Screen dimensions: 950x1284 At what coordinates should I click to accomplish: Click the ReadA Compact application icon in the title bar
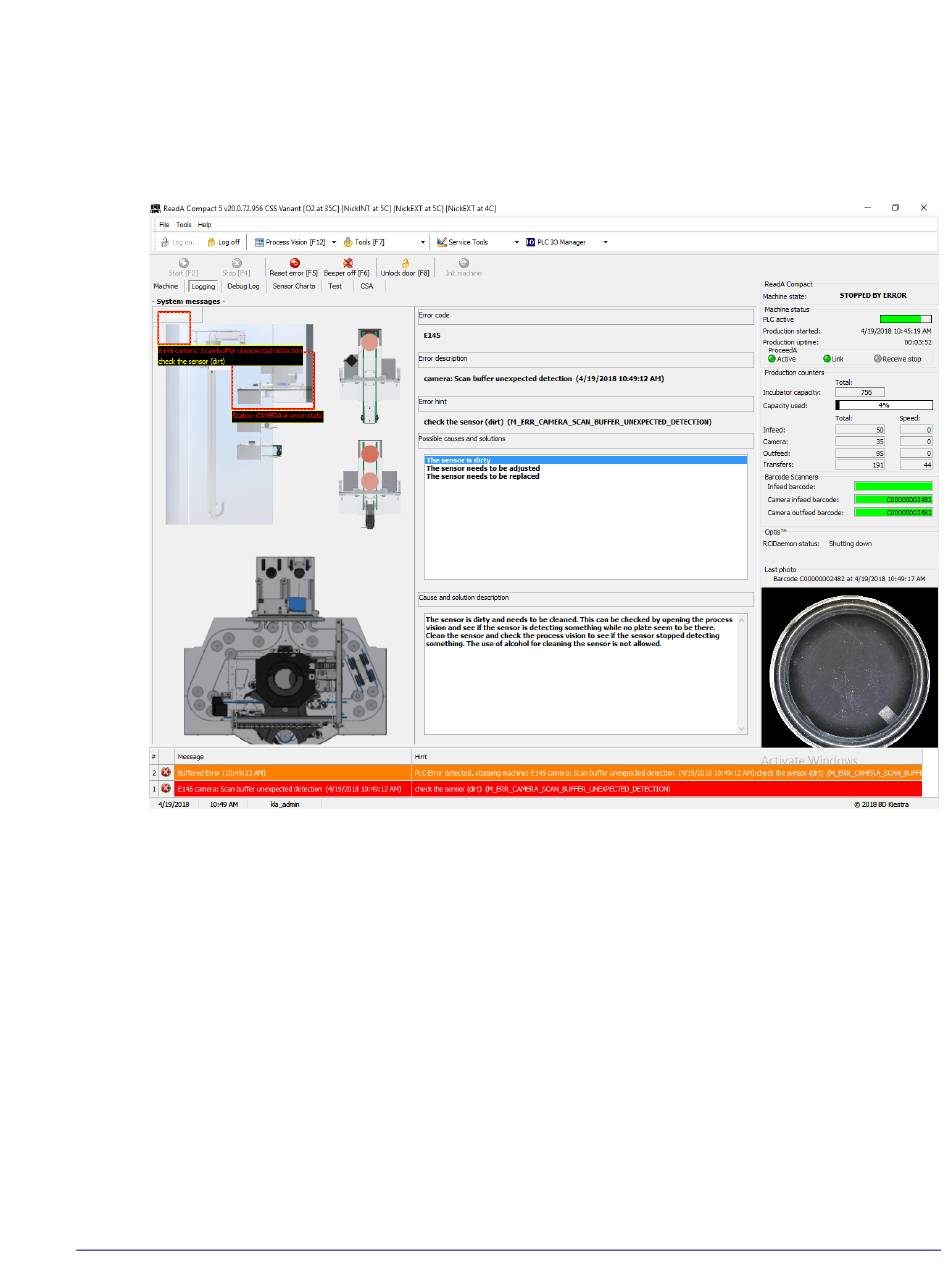[x=155, y=208]
